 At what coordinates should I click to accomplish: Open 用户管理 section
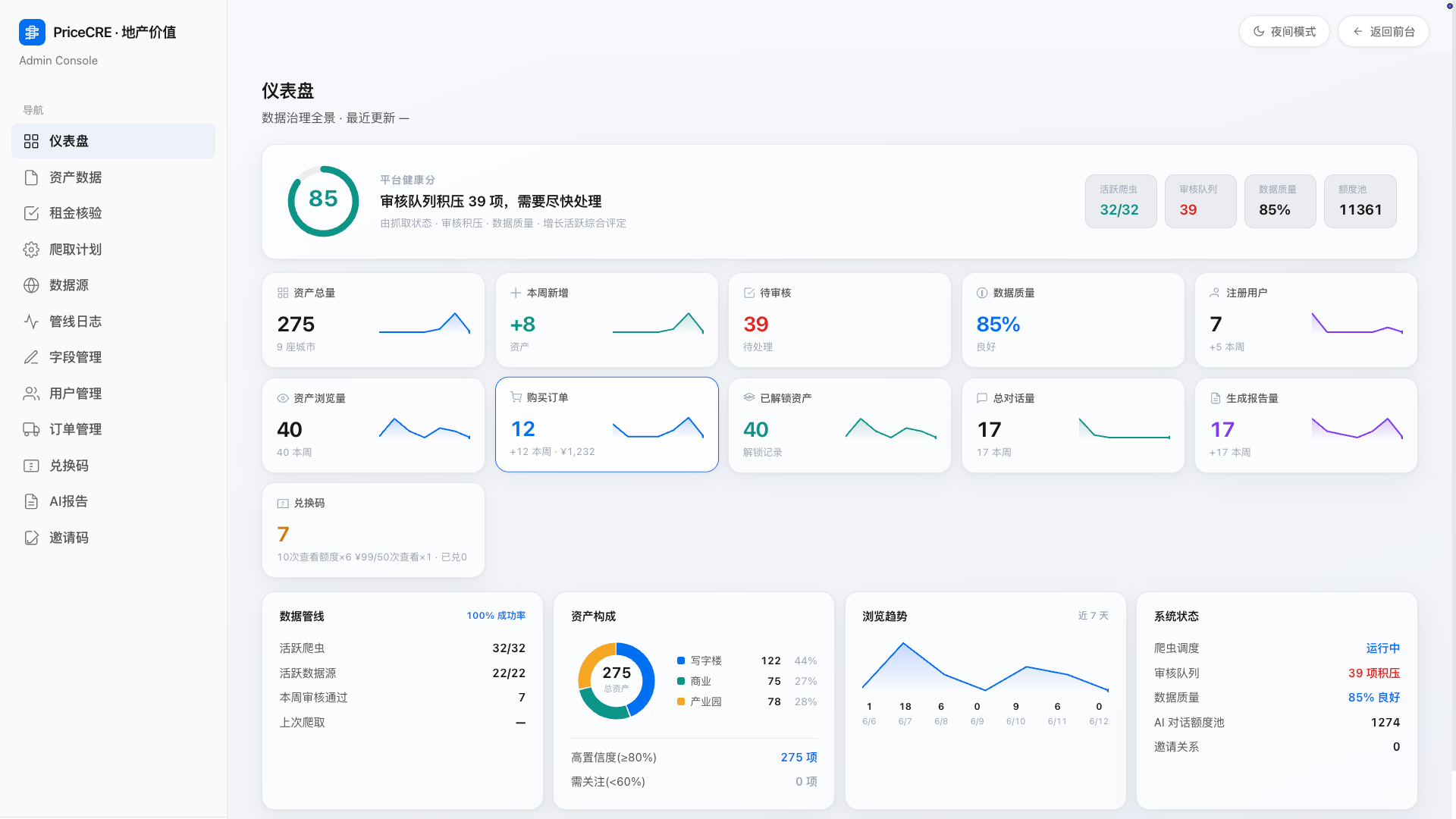(x=113, y=394)
